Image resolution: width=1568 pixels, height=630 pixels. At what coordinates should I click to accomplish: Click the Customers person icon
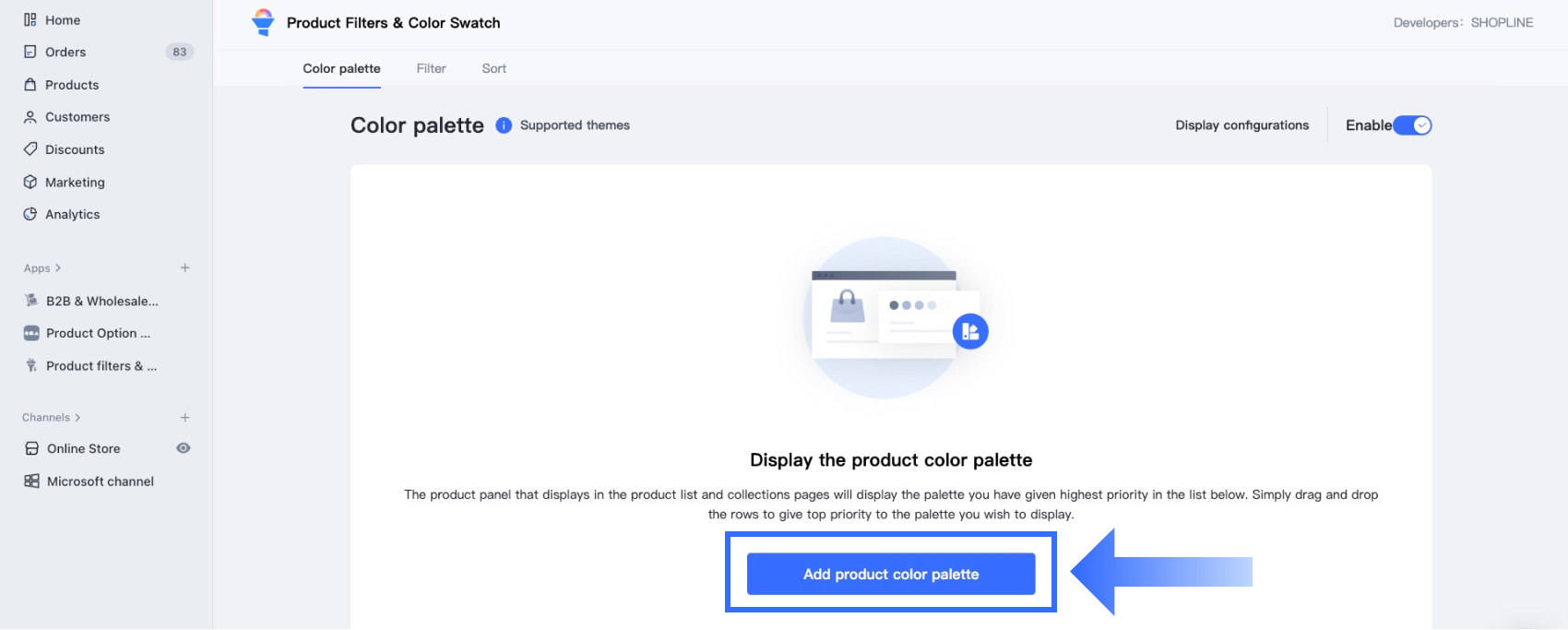[x=30, y=117]
